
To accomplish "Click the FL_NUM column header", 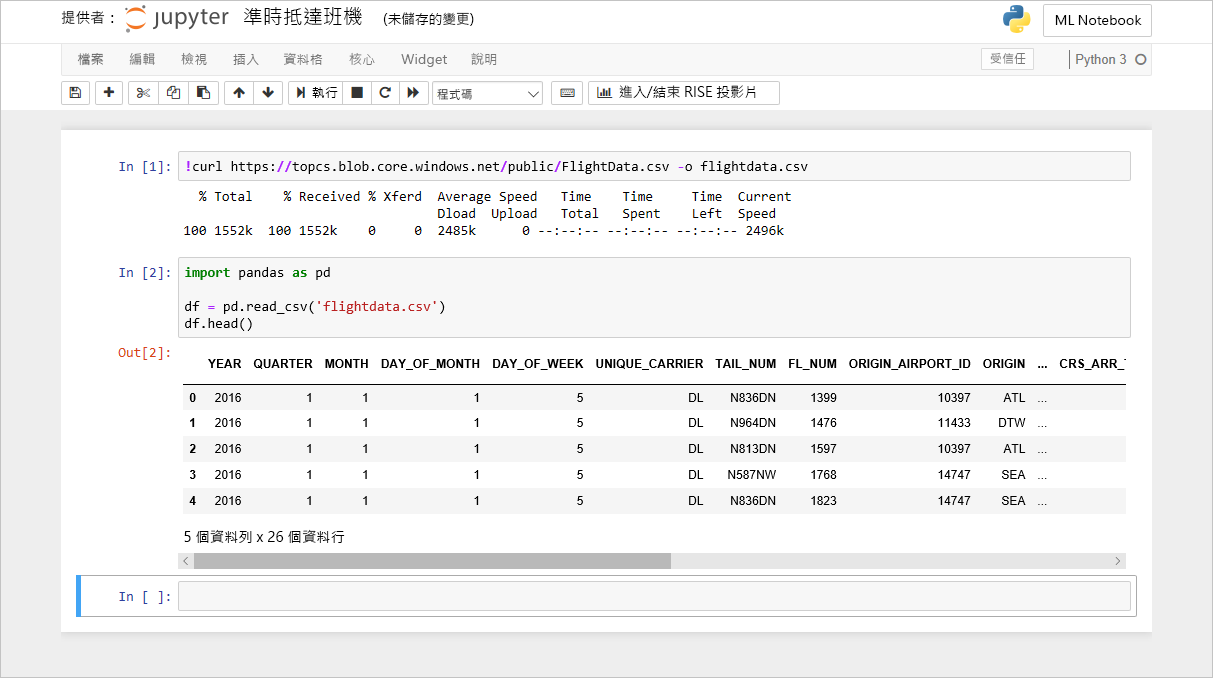I will (x=812, y=364).
